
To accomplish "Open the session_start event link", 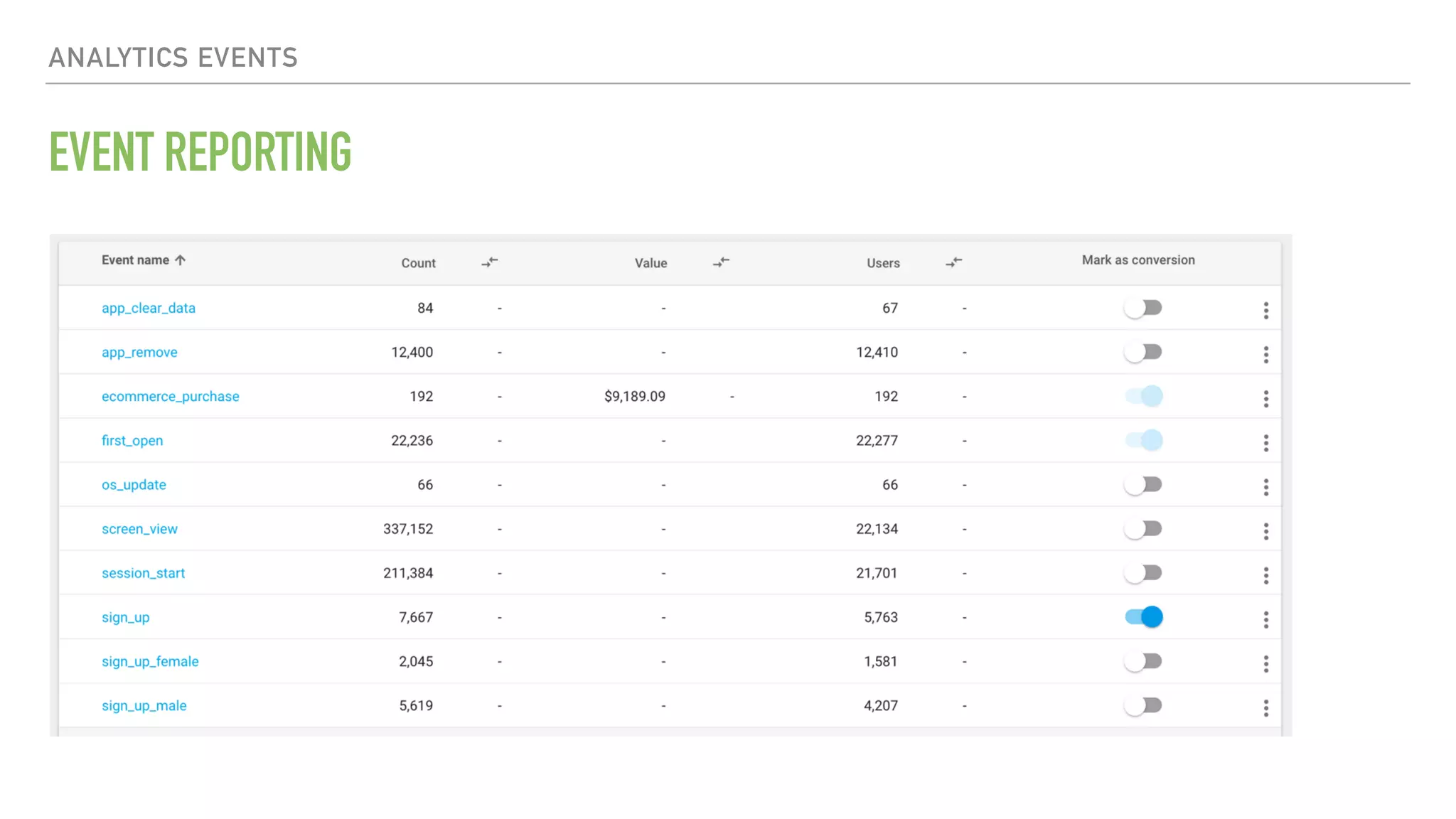I will tap(143, 573).
